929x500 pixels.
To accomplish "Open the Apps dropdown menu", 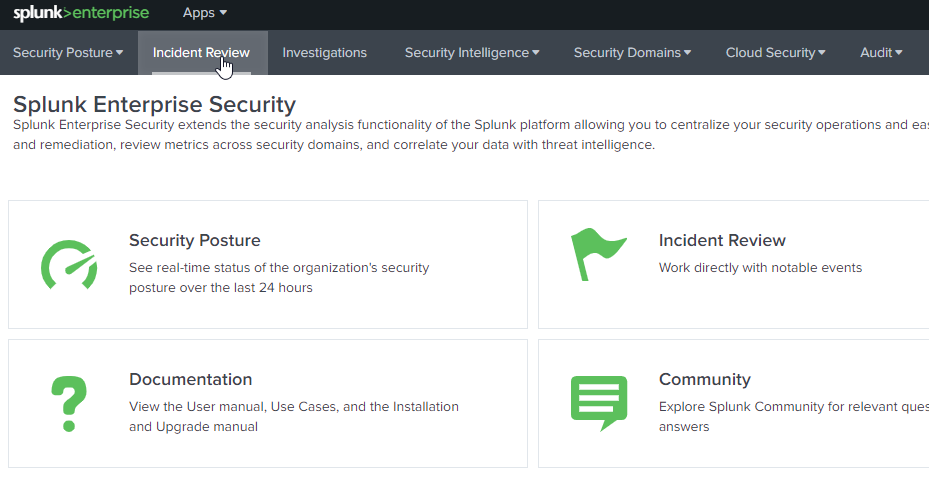I will coord(204,13).
